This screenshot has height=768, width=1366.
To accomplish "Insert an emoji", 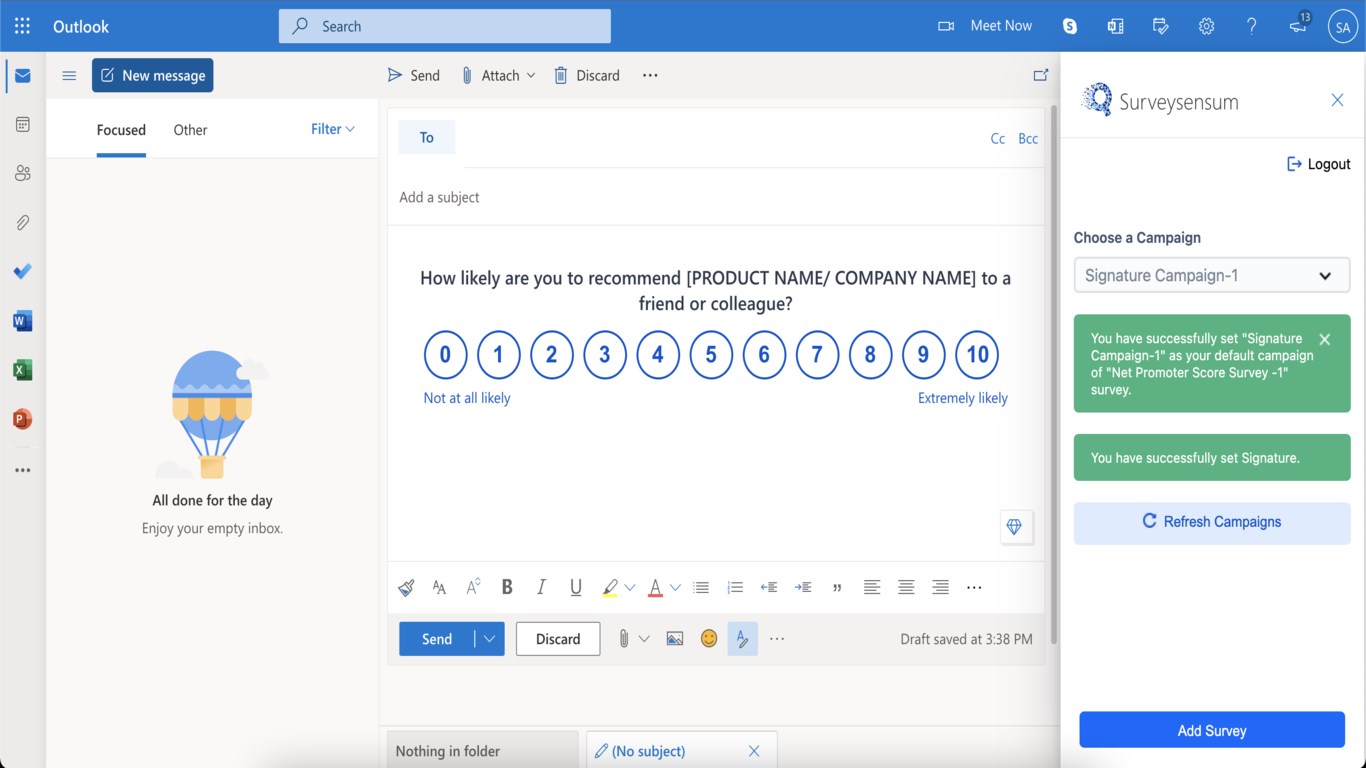I will (709, 639).
